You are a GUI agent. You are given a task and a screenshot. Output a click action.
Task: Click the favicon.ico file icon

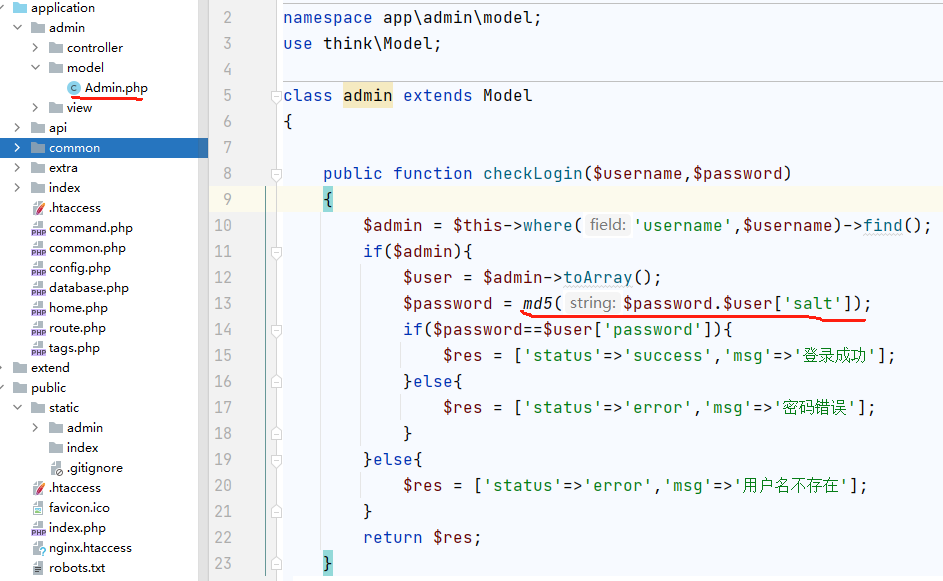pos(39,508)
